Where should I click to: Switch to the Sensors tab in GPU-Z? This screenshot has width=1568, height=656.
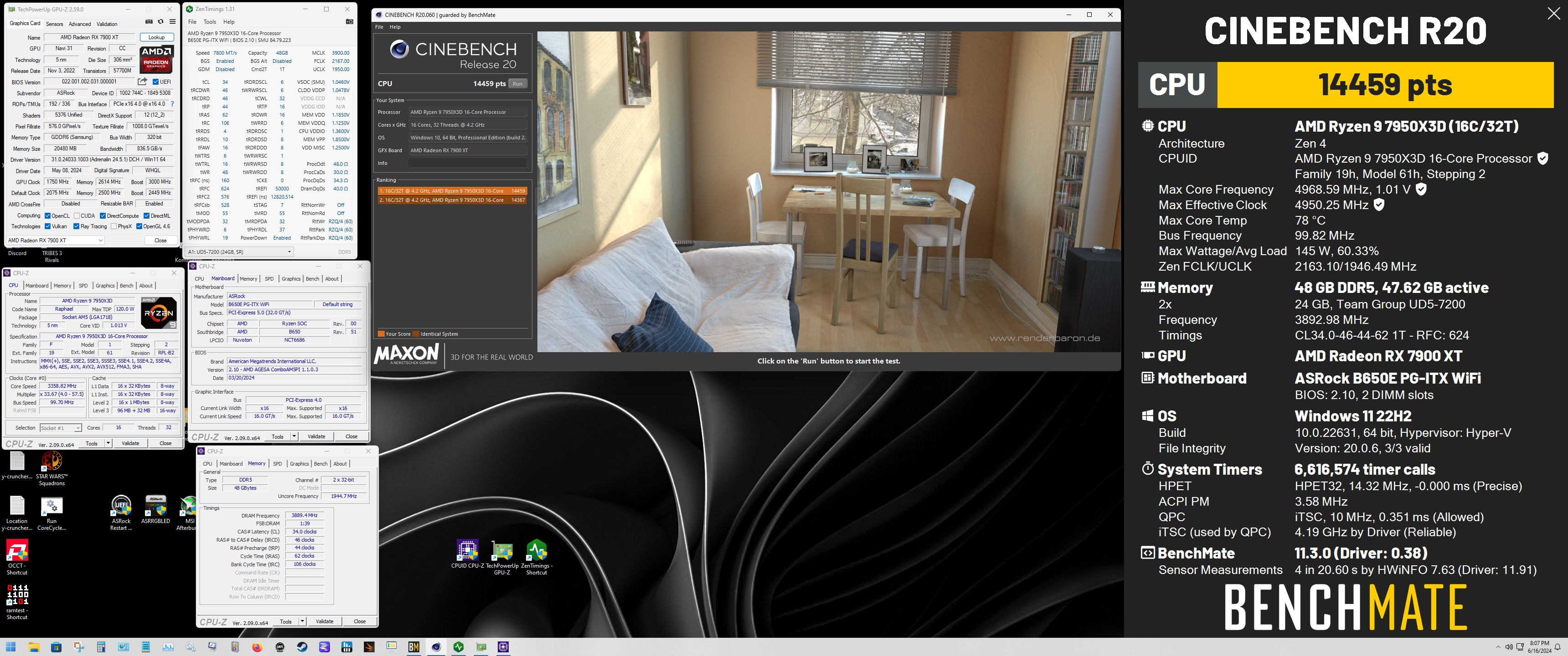[54, 24]
